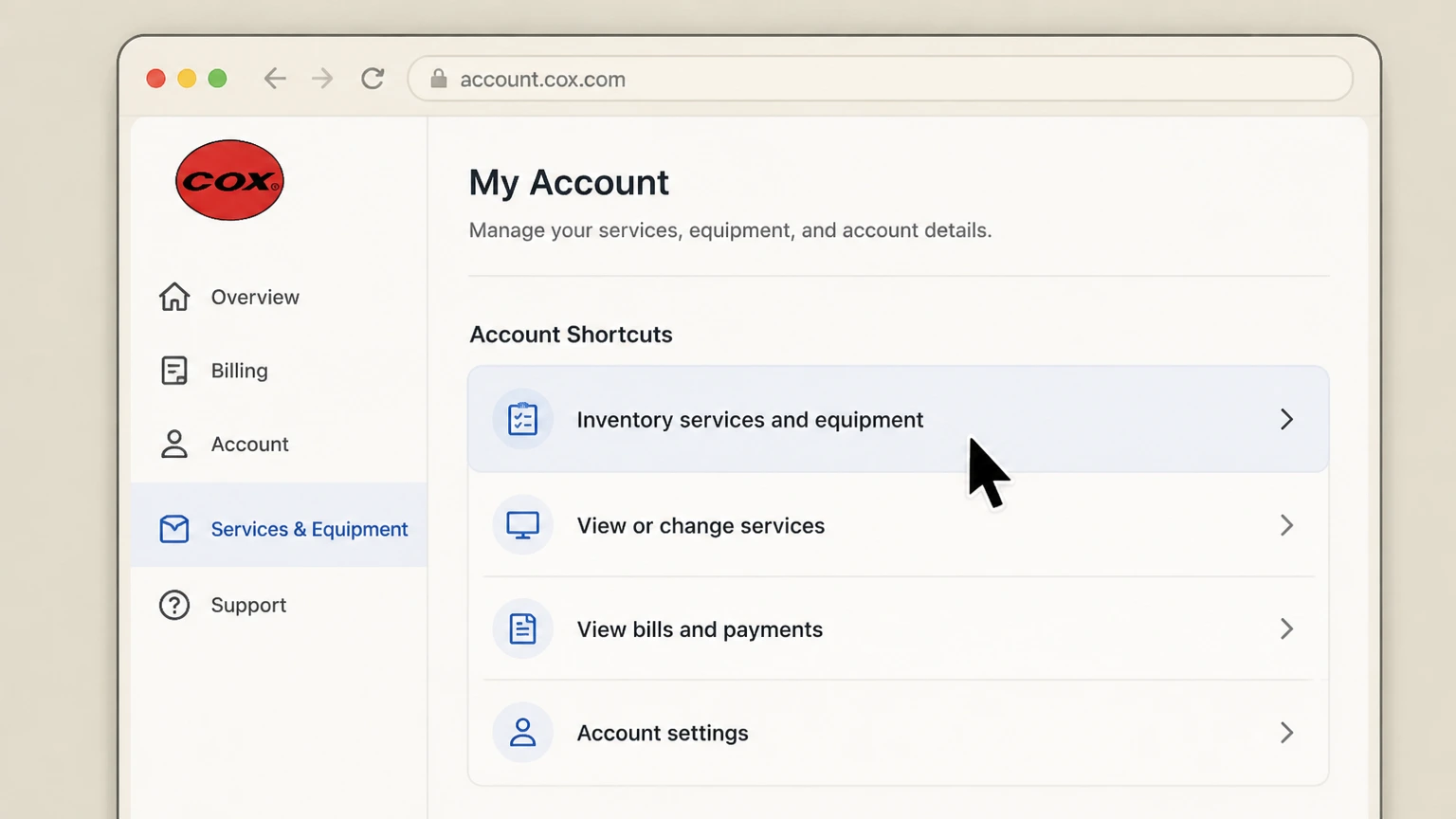The width and height of the screenshot is (1456, 819).
Task: Click the 'Manage your services, equipment' description text
Action: (730, 230)
